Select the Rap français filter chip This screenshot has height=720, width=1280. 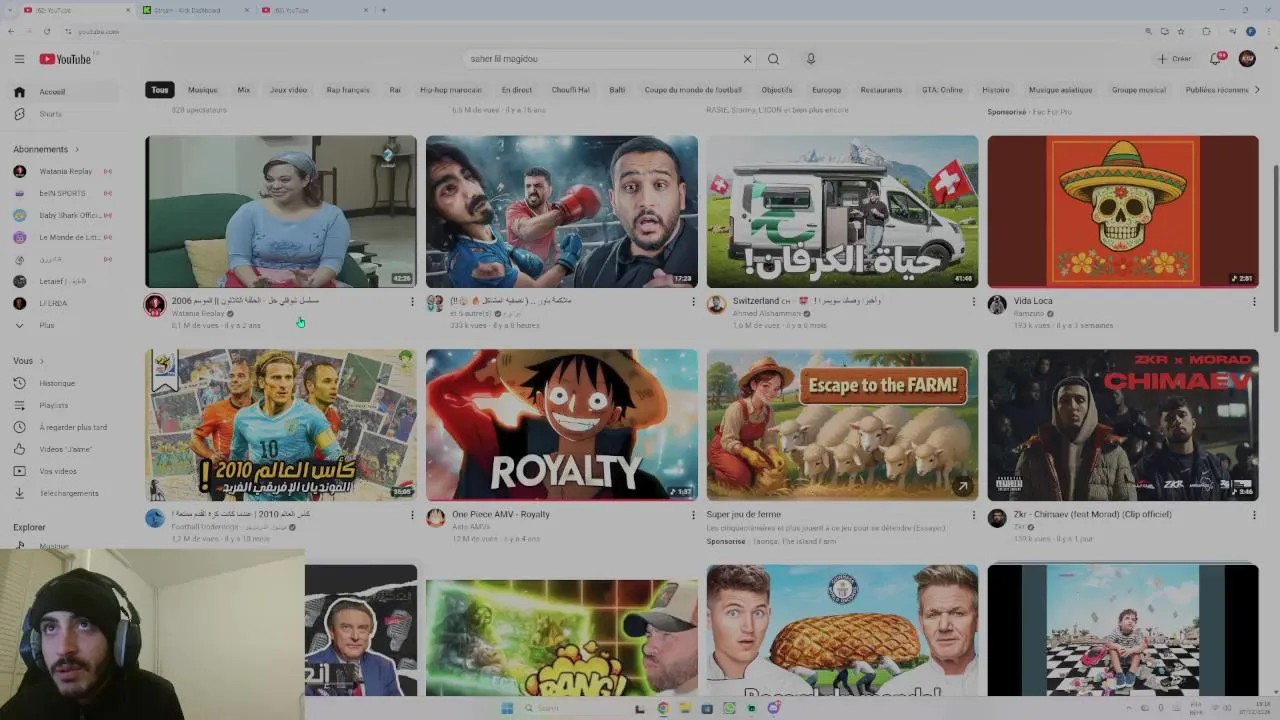pos(348,90)
